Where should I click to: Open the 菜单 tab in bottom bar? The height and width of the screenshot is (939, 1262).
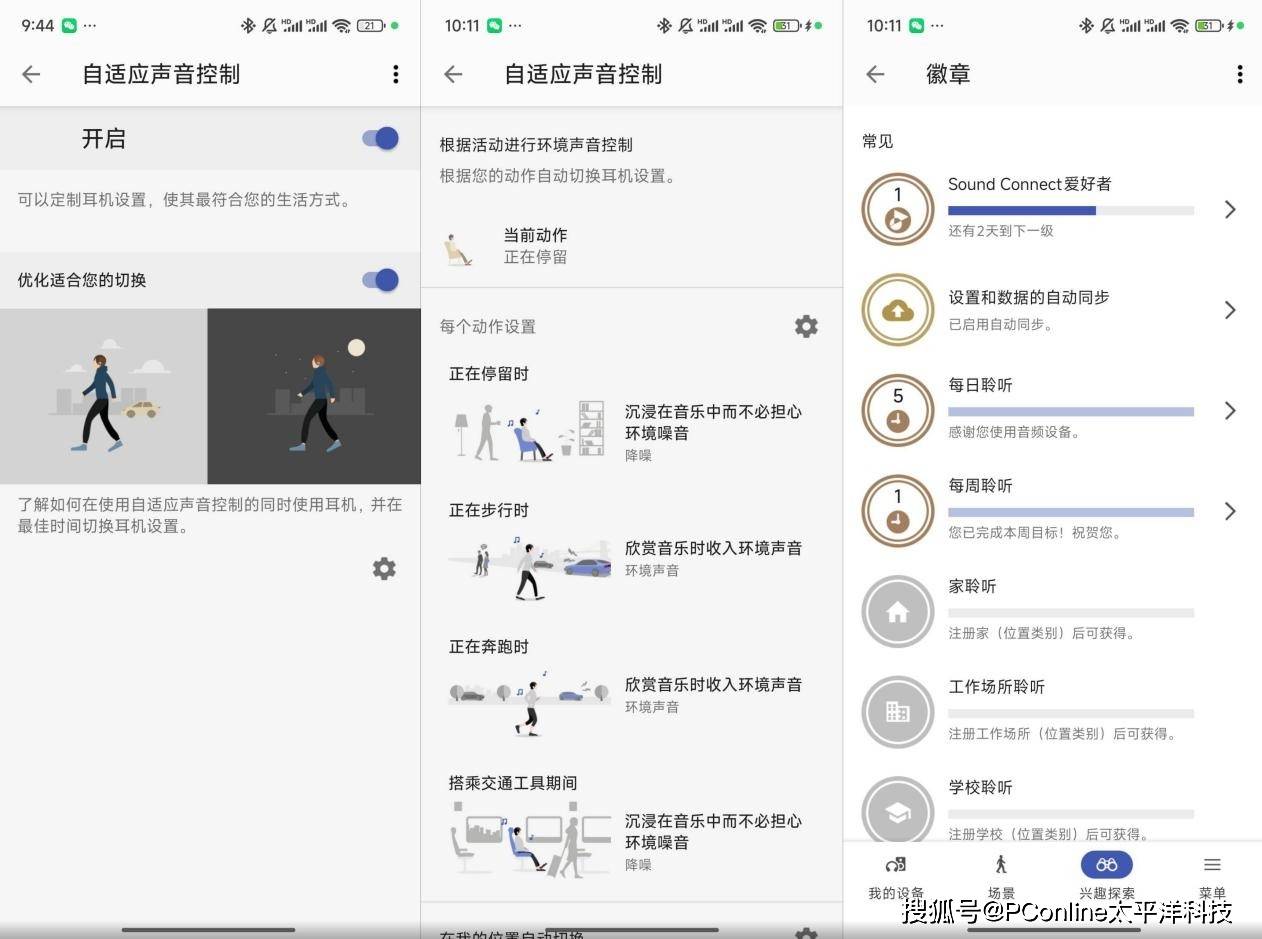pos(1212,875)
